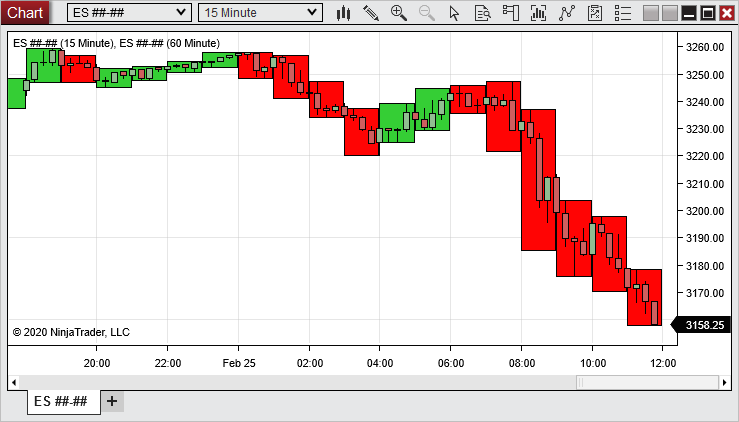Click the horizontal scrollbar thumb
Image resolution: width=739 pixels, height=422 pixels.
647,382
